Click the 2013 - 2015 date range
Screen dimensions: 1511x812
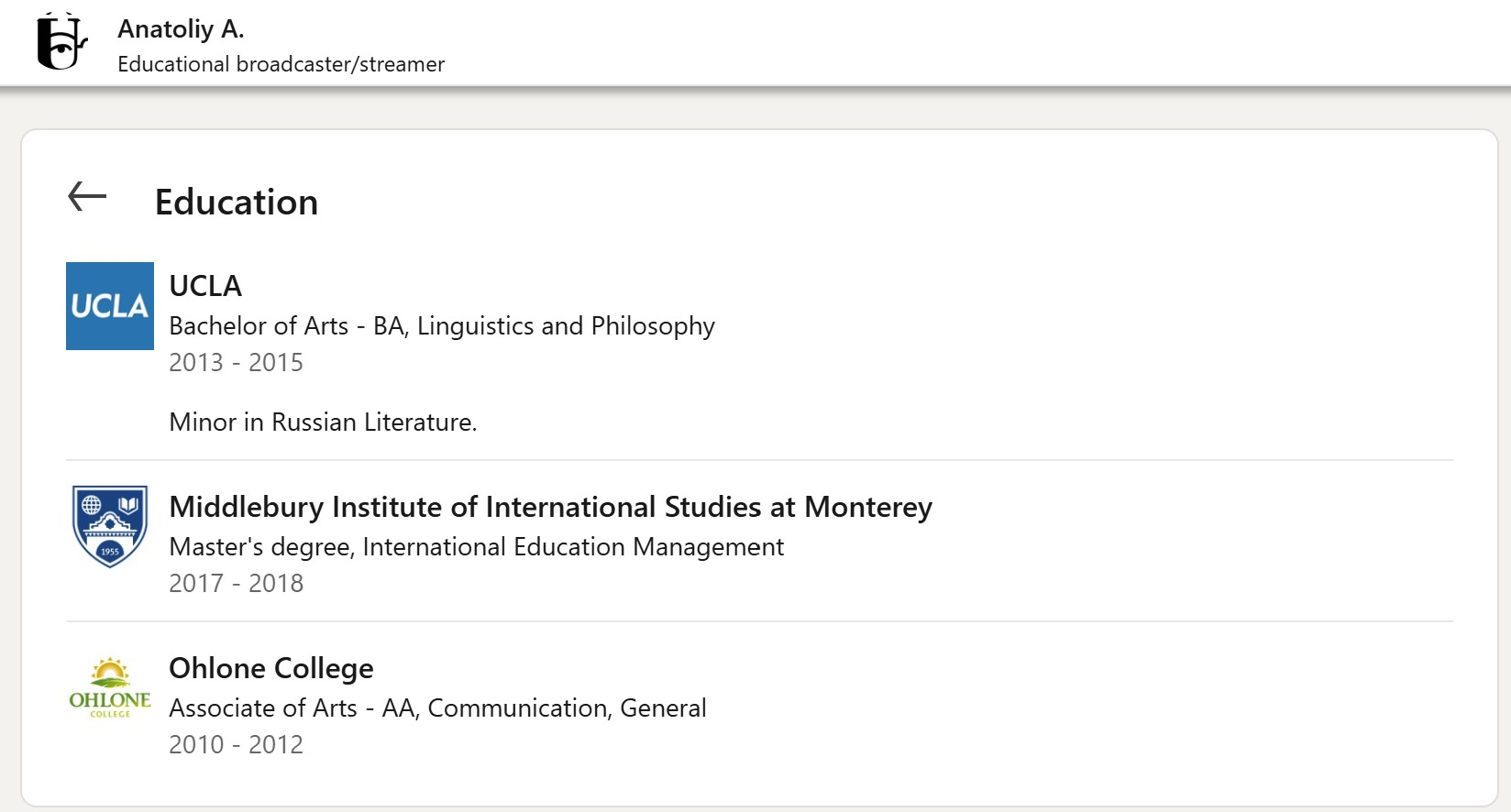point(236,363)
